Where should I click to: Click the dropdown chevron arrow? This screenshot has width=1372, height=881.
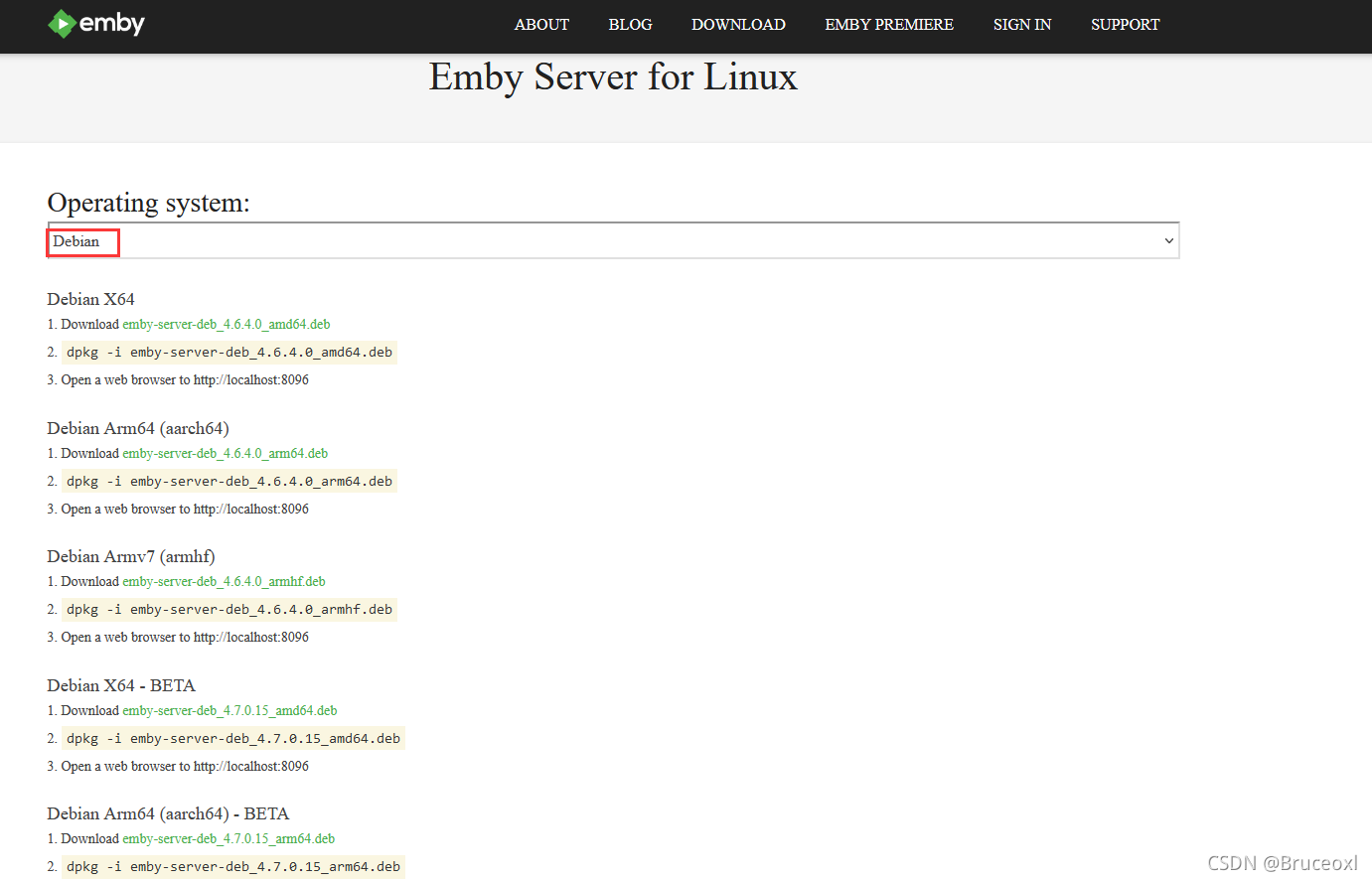coord(1168,241)
